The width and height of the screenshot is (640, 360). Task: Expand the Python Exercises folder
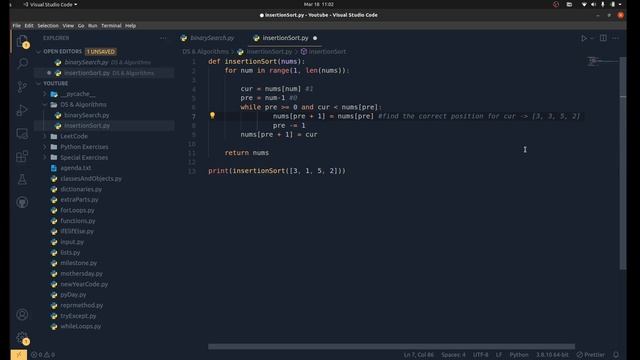click(45, 147)
